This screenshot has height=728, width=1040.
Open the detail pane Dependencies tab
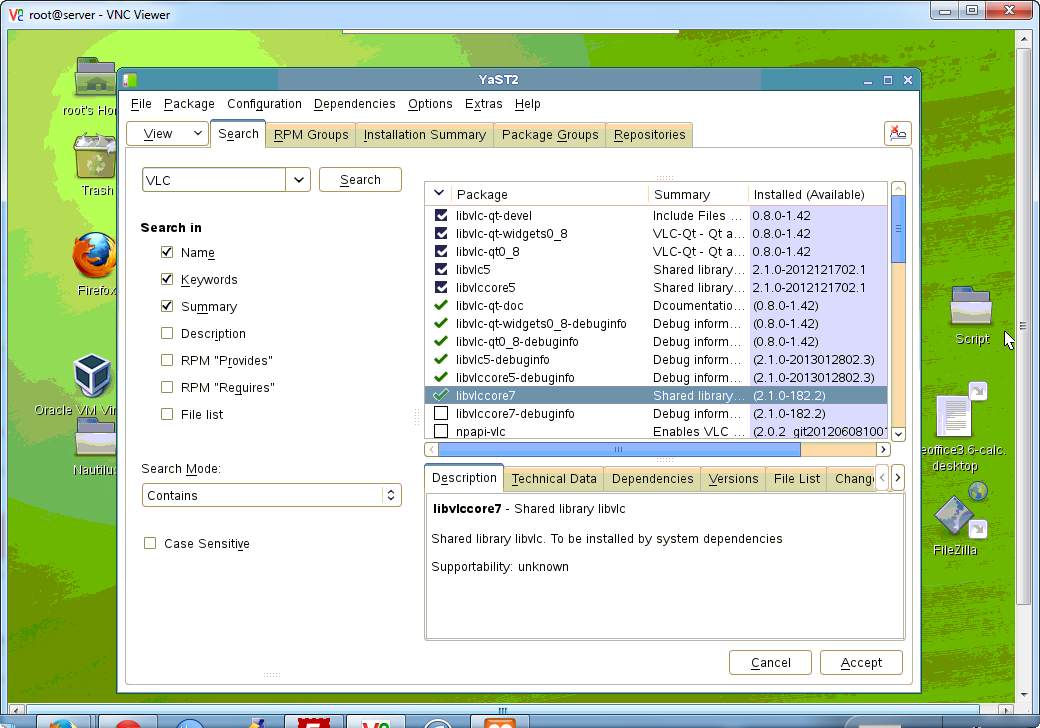point(652,479)
